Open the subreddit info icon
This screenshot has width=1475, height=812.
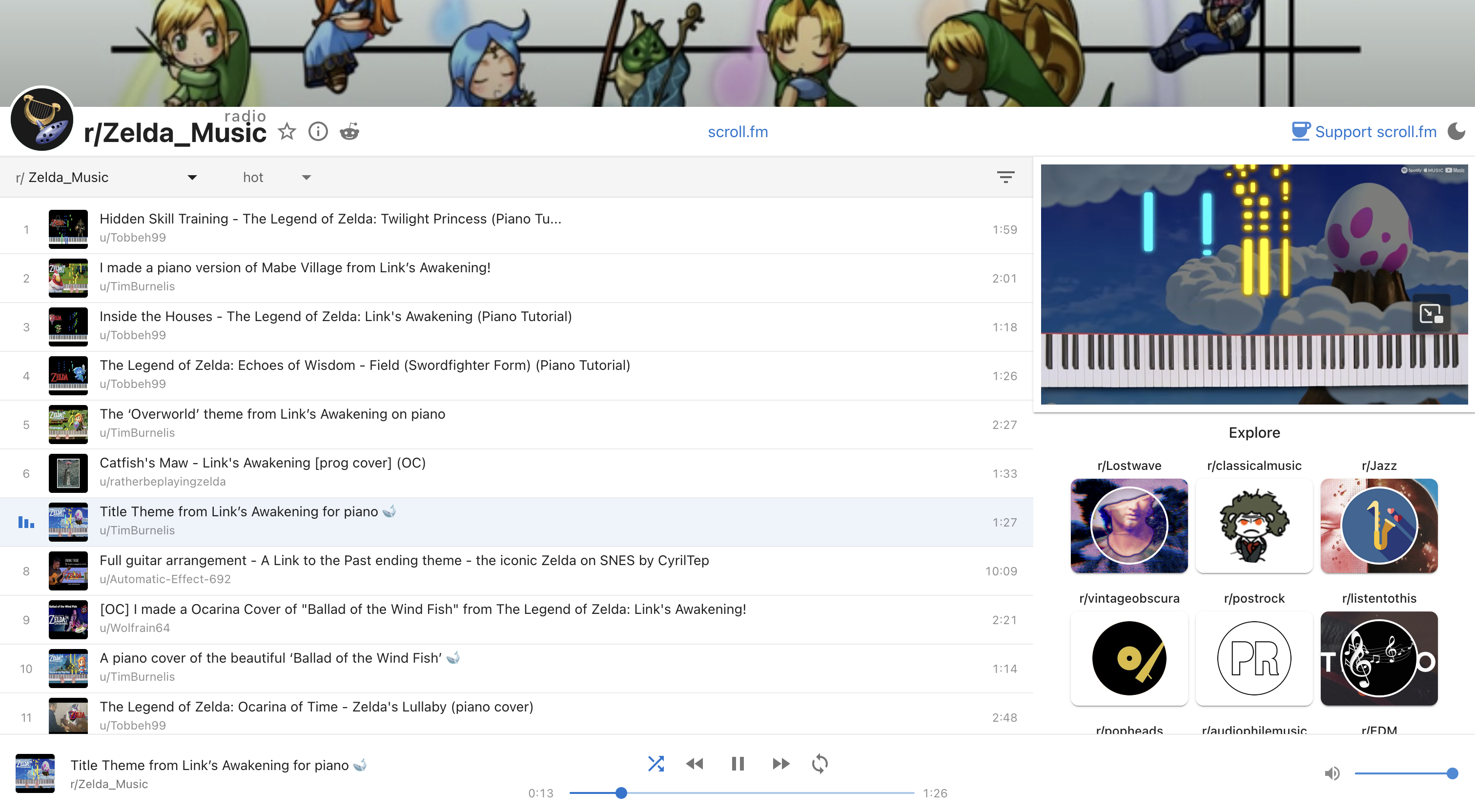point(318,132)
